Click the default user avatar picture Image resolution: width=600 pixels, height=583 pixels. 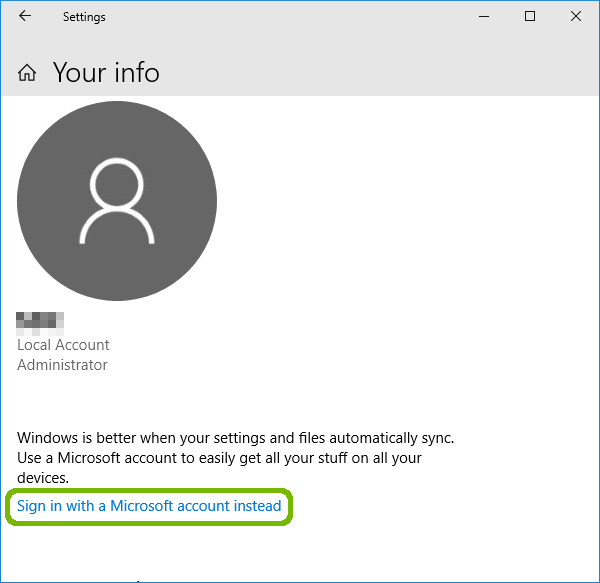(x=117, y=201)
